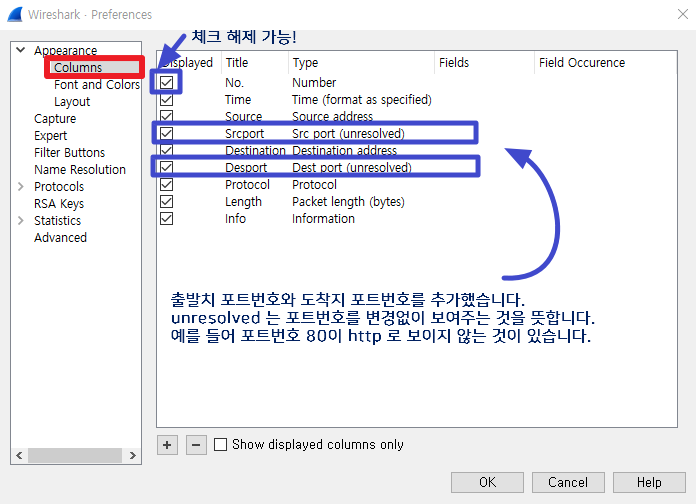Click the Title column header
The height and width of the screenshot is (504, 696).
255,63
